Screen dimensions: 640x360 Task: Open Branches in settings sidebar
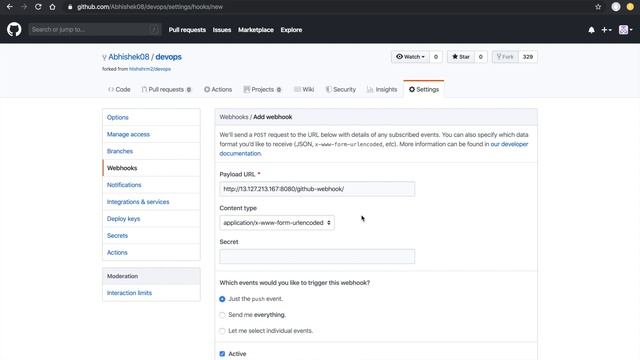[x=151, y=151]
